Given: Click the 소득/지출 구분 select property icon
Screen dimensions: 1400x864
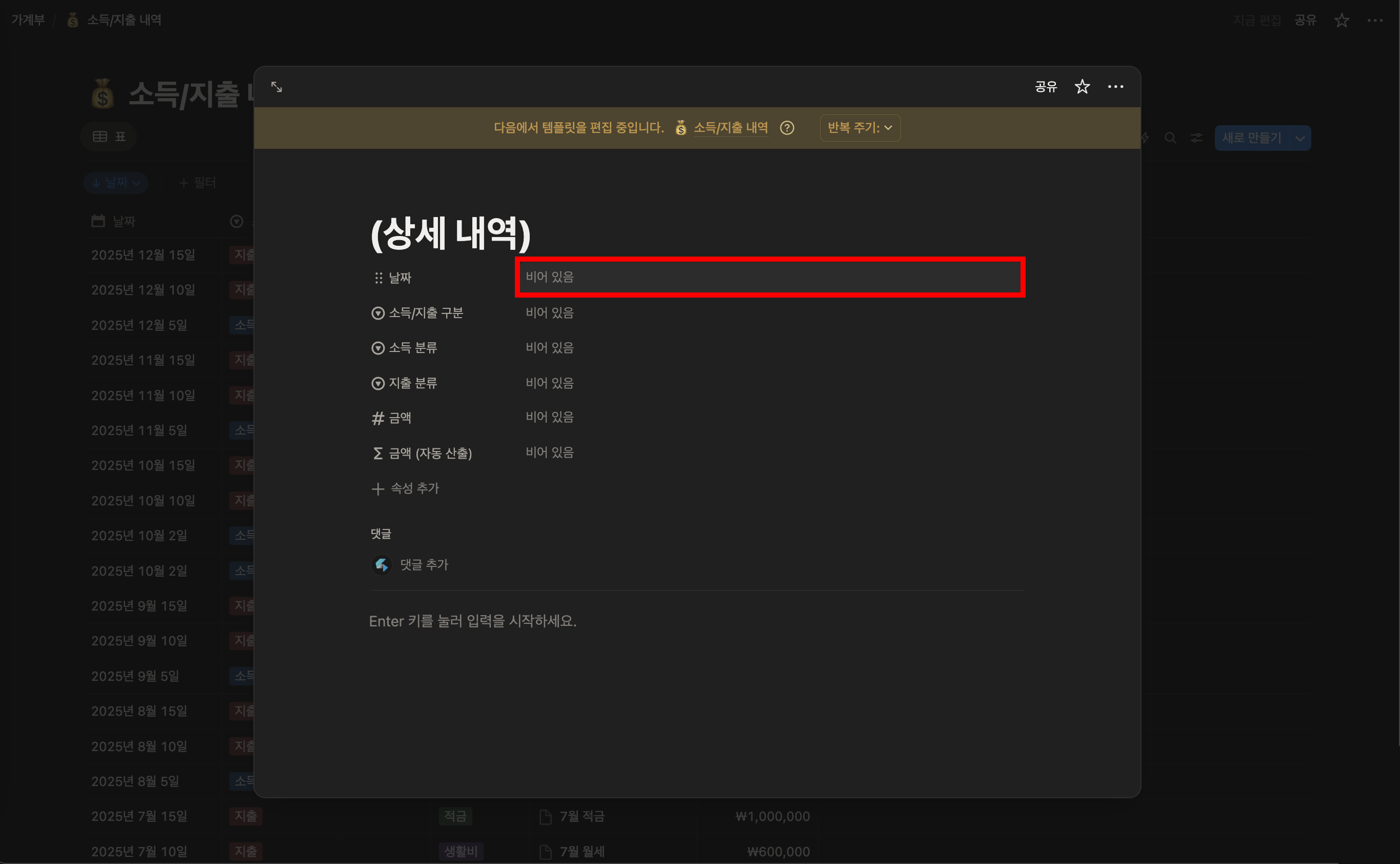Looking at the screenshot, I should click(x=377, y=313).
